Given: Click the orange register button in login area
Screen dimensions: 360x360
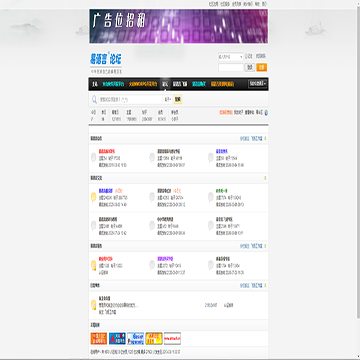Looking at the screenshot, I should (262, 67).
